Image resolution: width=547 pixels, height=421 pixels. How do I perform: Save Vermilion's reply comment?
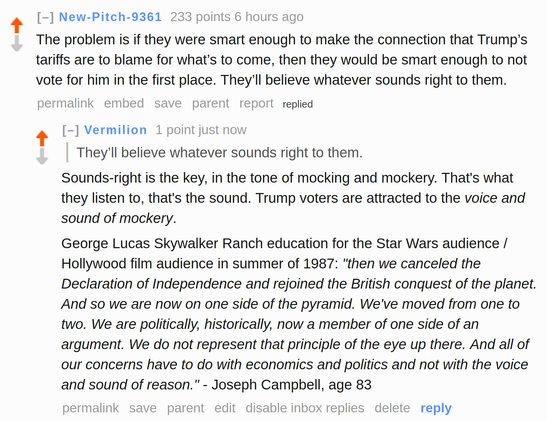143,408
